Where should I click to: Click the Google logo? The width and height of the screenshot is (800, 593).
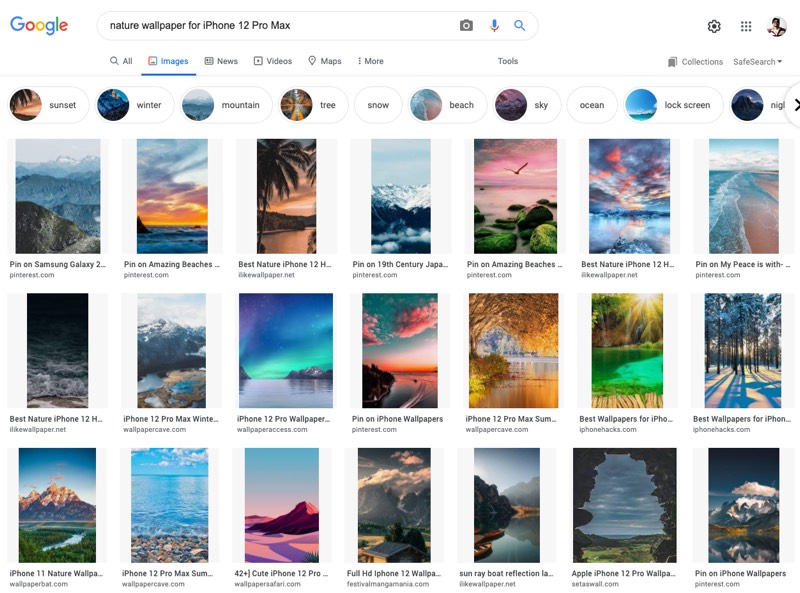click(x=39, y=25)
